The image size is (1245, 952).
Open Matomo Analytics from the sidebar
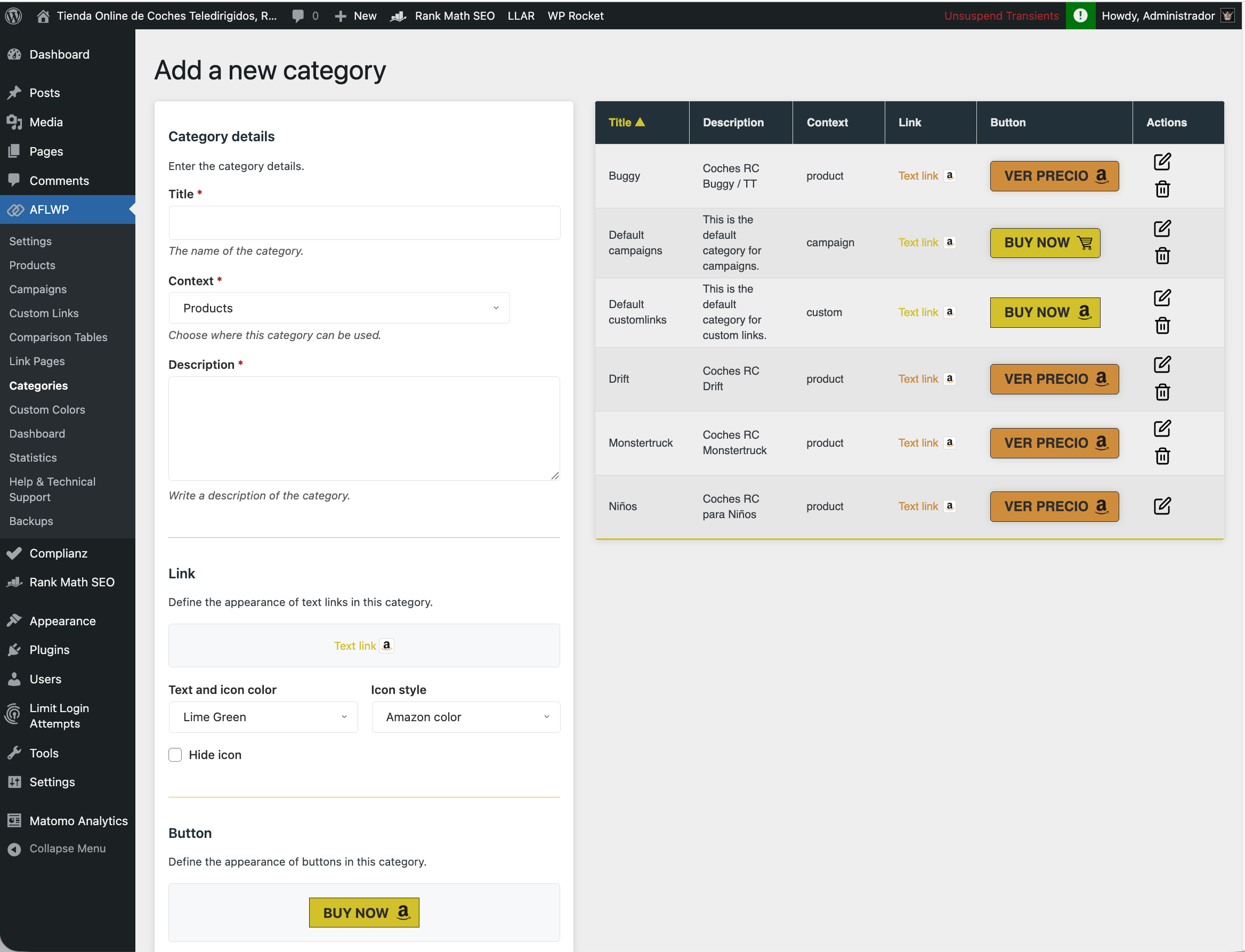tap(78, 820)
